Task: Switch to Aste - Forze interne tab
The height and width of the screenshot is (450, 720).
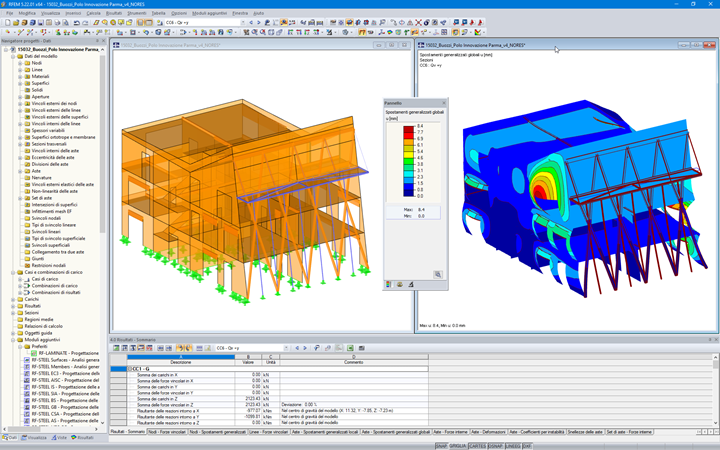Action: 450,432
